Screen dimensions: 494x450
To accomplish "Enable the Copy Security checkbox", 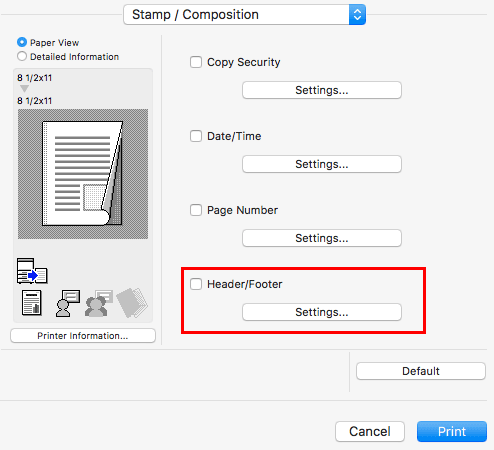I will coord(196,62).
